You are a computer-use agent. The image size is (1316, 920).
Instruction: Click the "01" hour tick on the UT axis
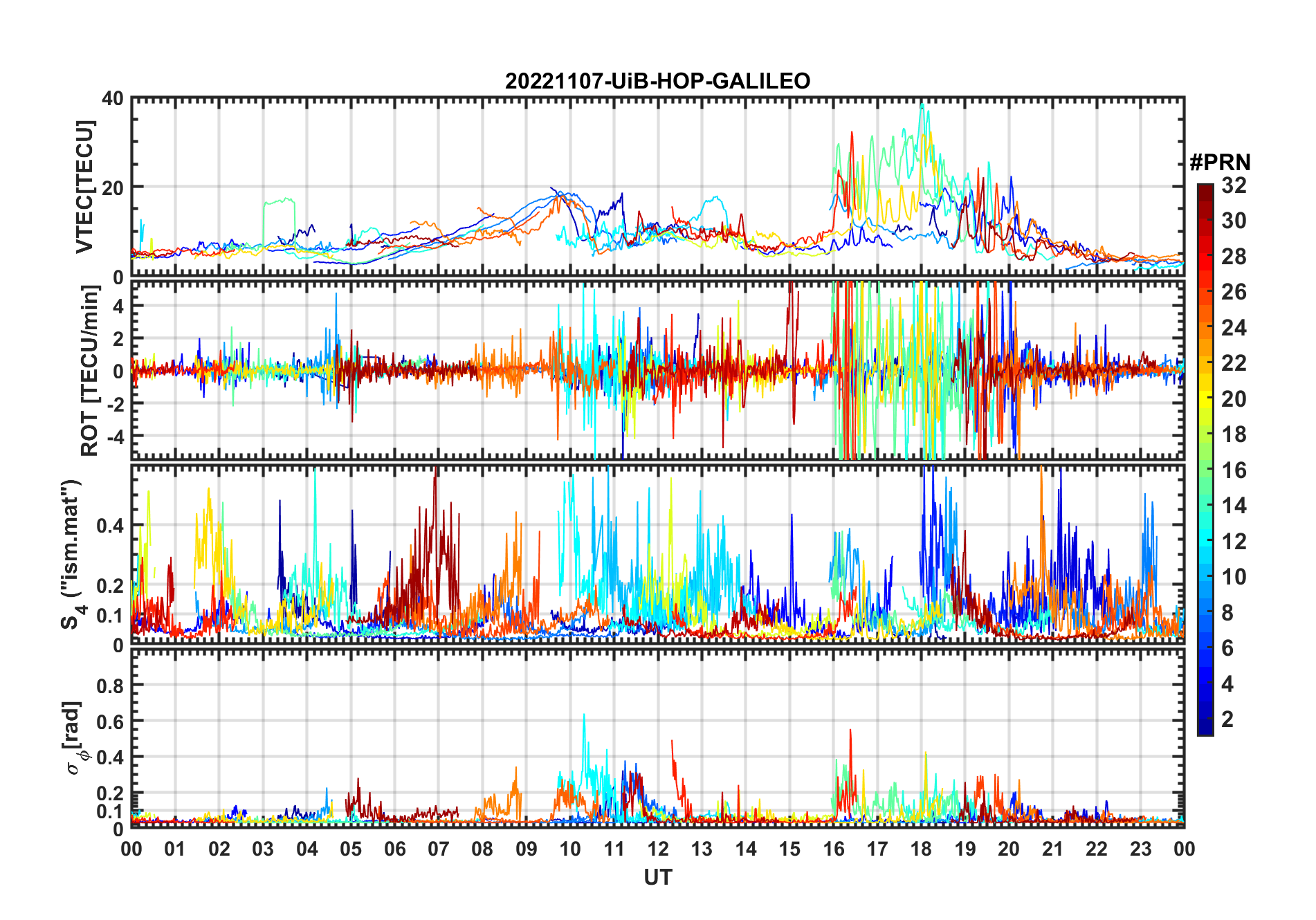tap(175, 849)
